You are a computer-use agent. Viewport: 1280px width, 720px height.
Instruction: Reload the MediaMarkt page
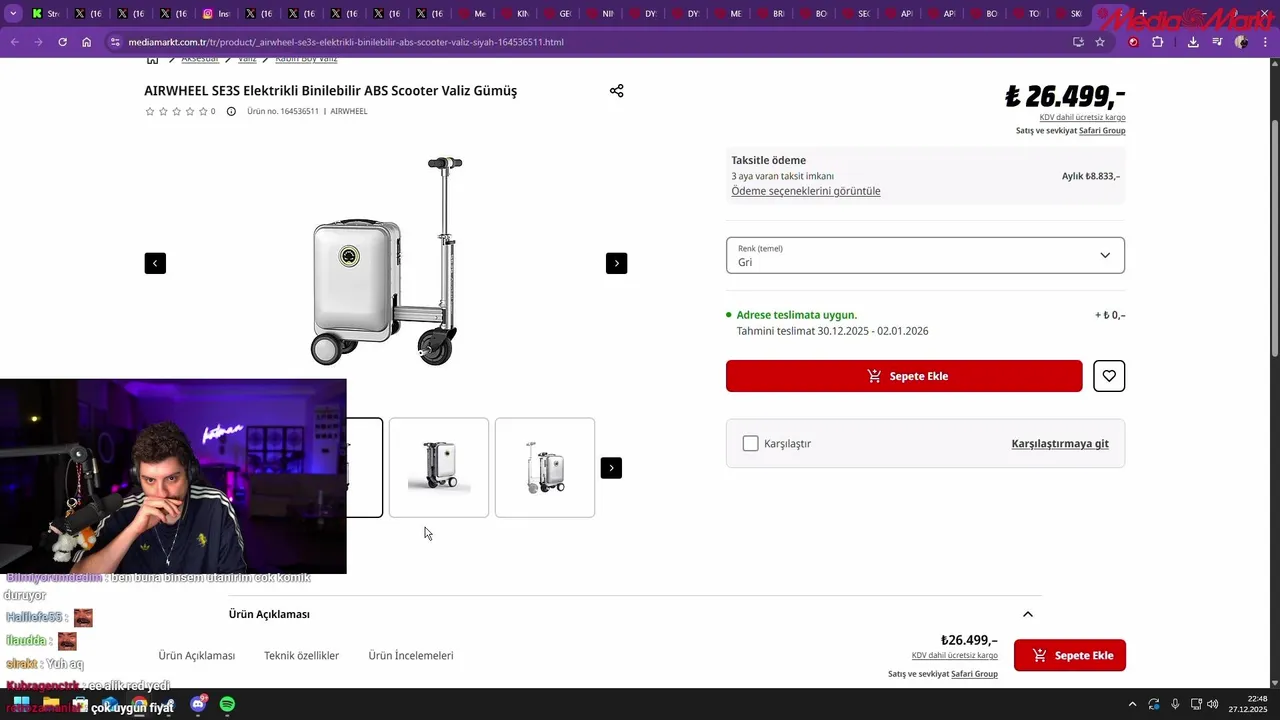coord(62,42)
